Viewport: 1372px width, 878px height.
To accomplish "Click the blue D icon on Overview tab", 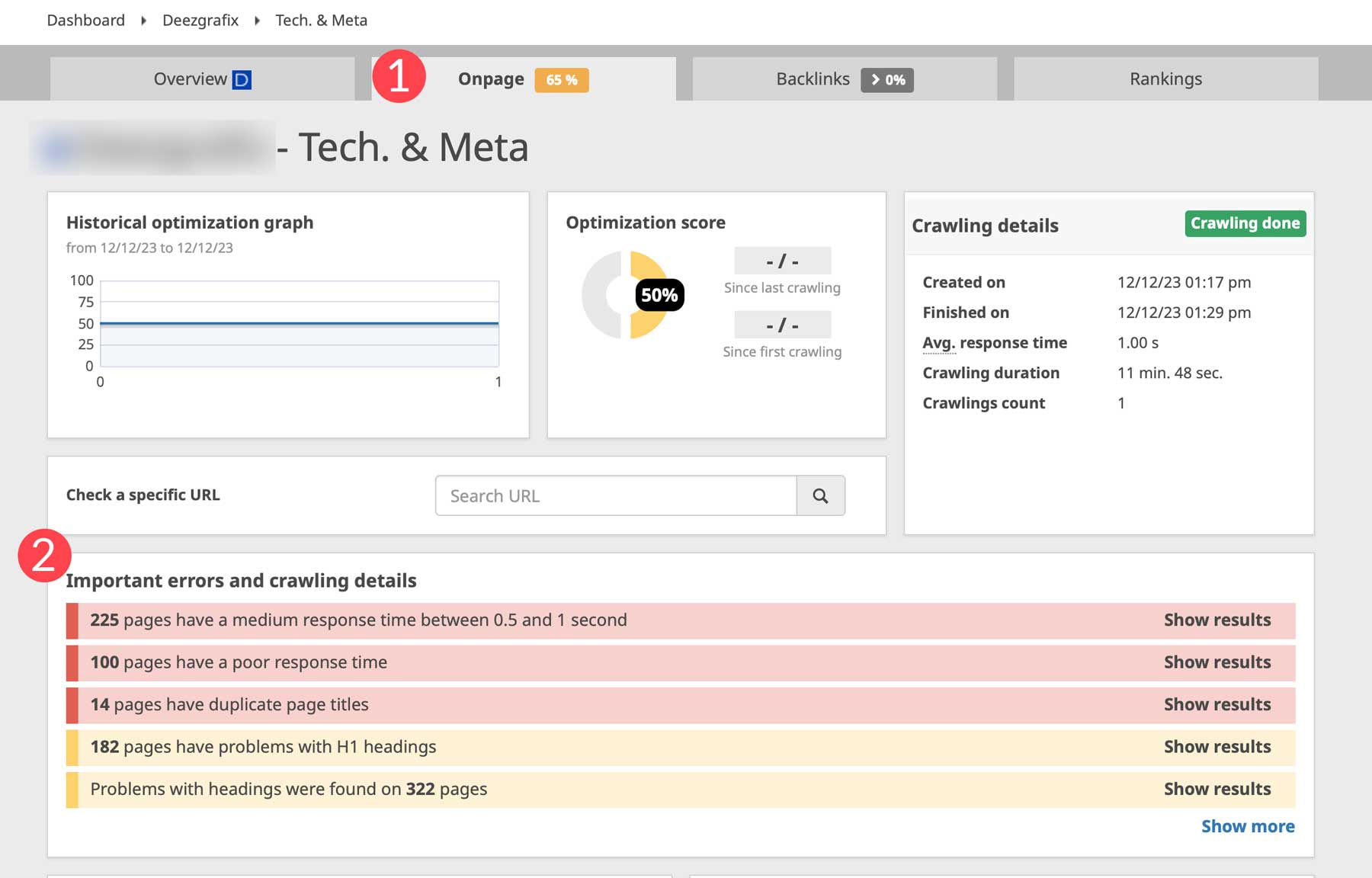I will coord(242,79).
